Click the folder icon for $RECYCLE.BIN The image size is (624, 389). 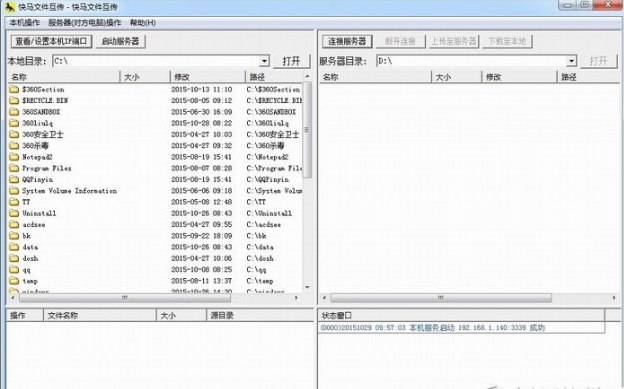[x=14, y=100]
